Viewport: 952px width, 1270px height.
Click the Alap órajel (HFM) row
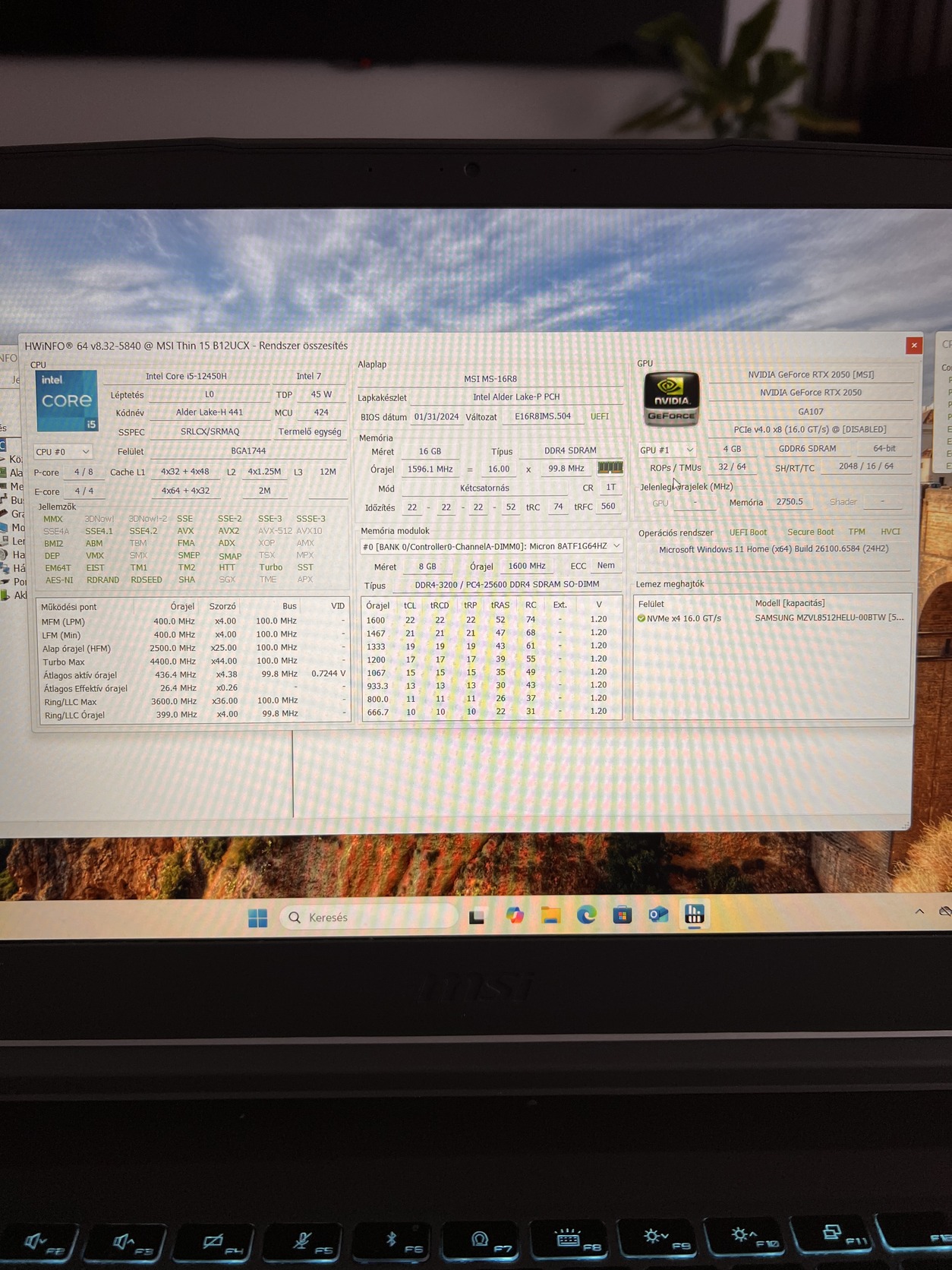(x=193, y=648)
